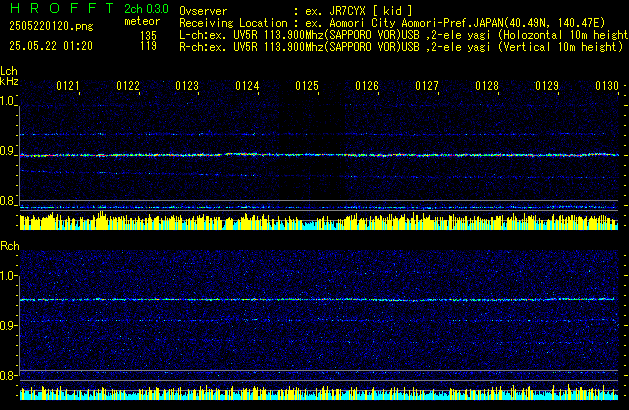Click time marker 0122
Screen dimensions: 629x410
click(128, 86)
